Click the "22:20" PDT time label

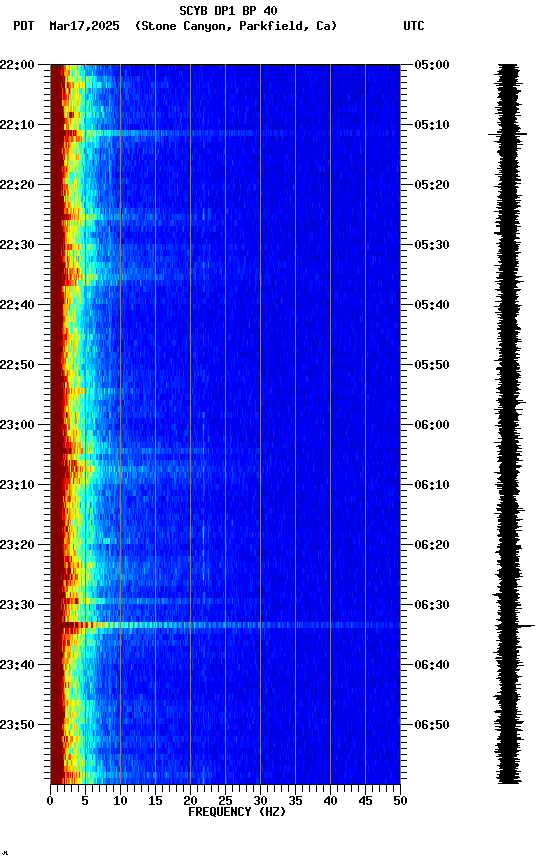(x=17, y=185)
